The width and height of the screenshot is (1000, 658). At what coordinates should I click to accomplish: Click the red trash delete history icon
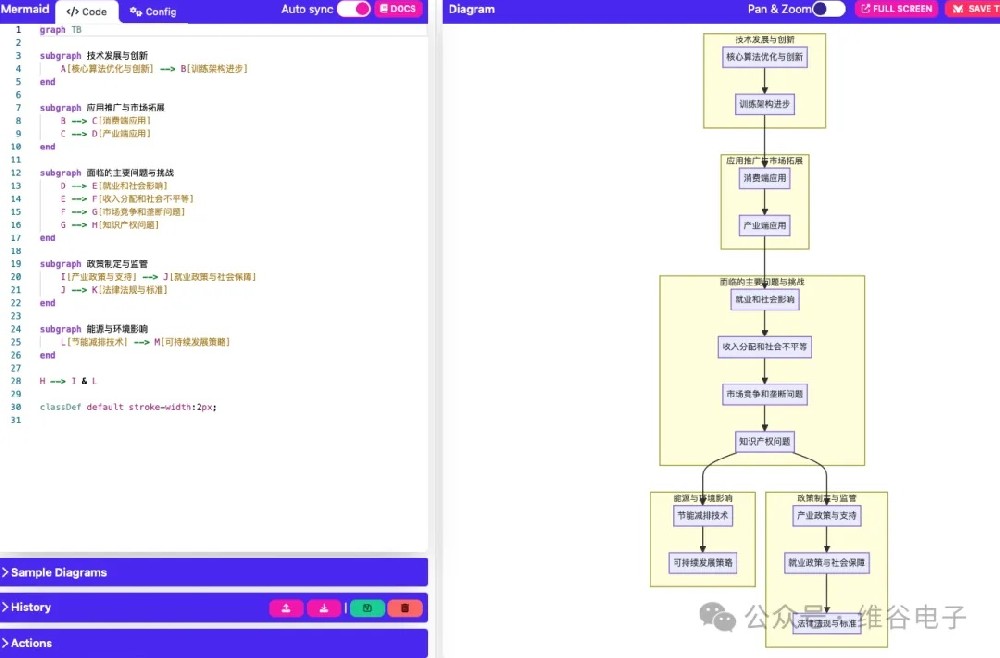pyautogui.click(x=405, y=608)
